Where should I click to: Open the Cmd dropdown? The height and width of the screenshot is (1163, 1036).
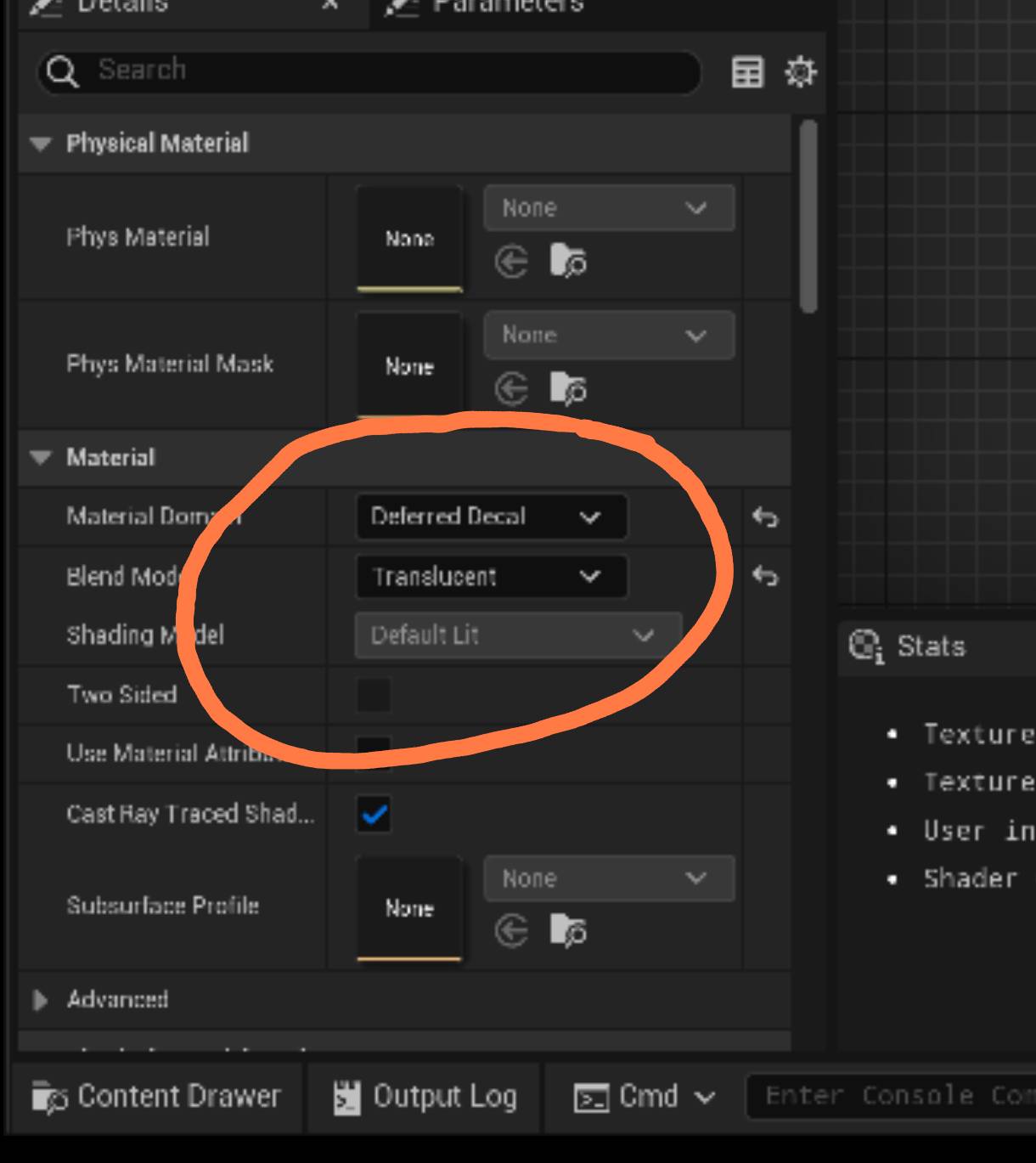coord(645,1097)
